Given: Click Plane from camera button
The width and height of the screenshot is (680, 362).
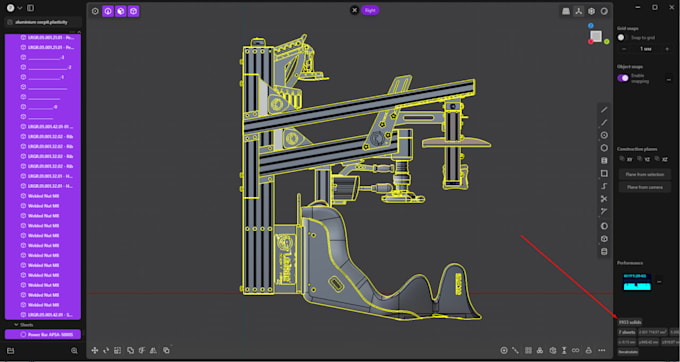Looking at the screenshot, I should (644, 187).
